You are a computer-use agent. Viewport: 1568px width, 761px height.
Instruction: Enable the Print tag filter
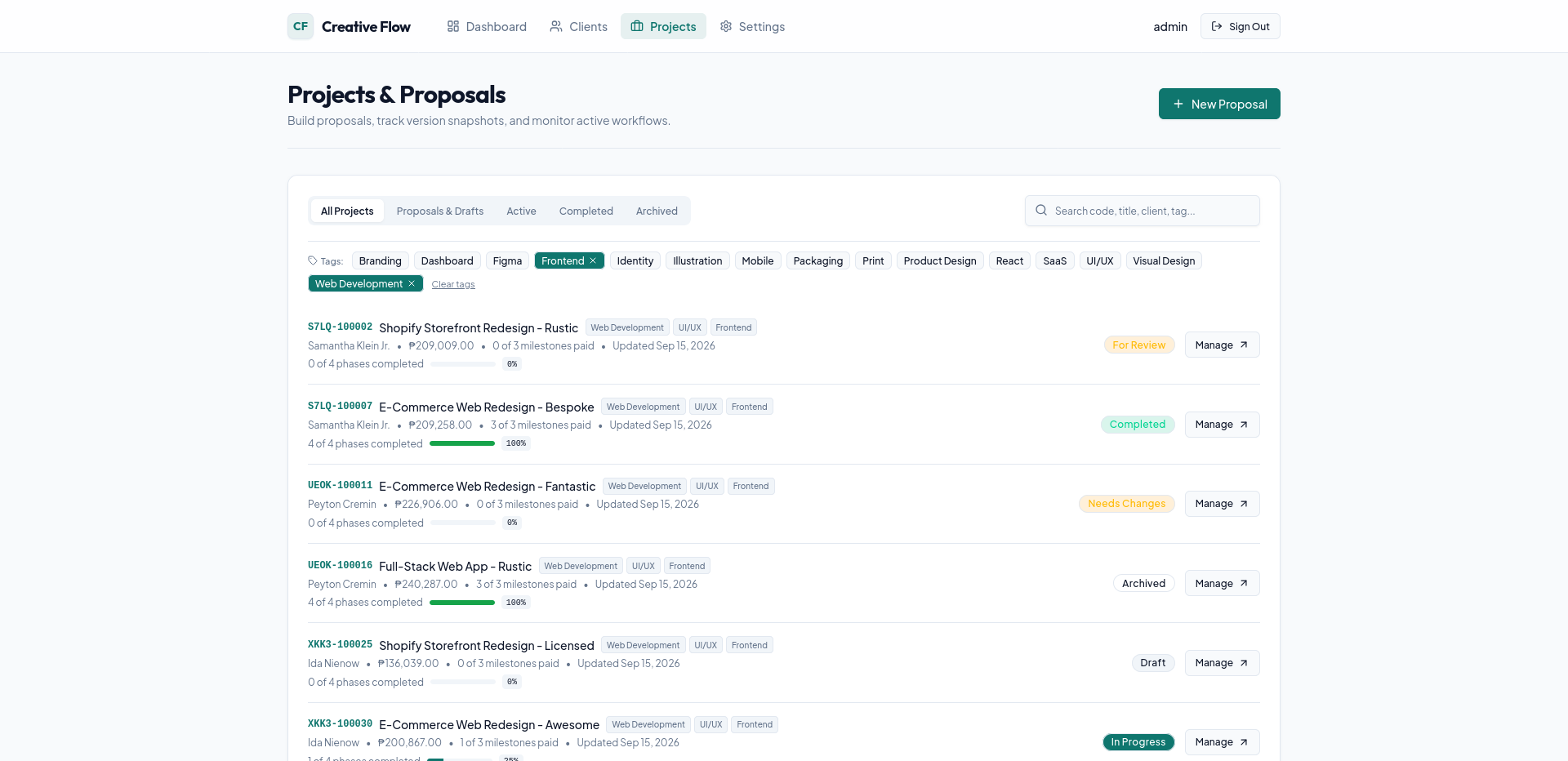click(873, 260)
